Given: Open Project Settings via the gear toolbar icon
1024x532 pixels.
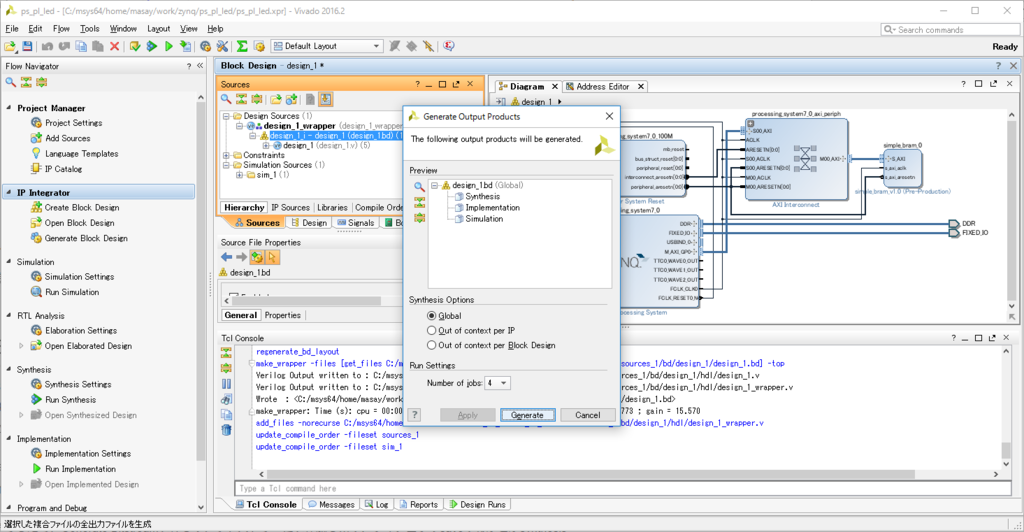Looking at the screenshot, I should (x=206, y=46).
